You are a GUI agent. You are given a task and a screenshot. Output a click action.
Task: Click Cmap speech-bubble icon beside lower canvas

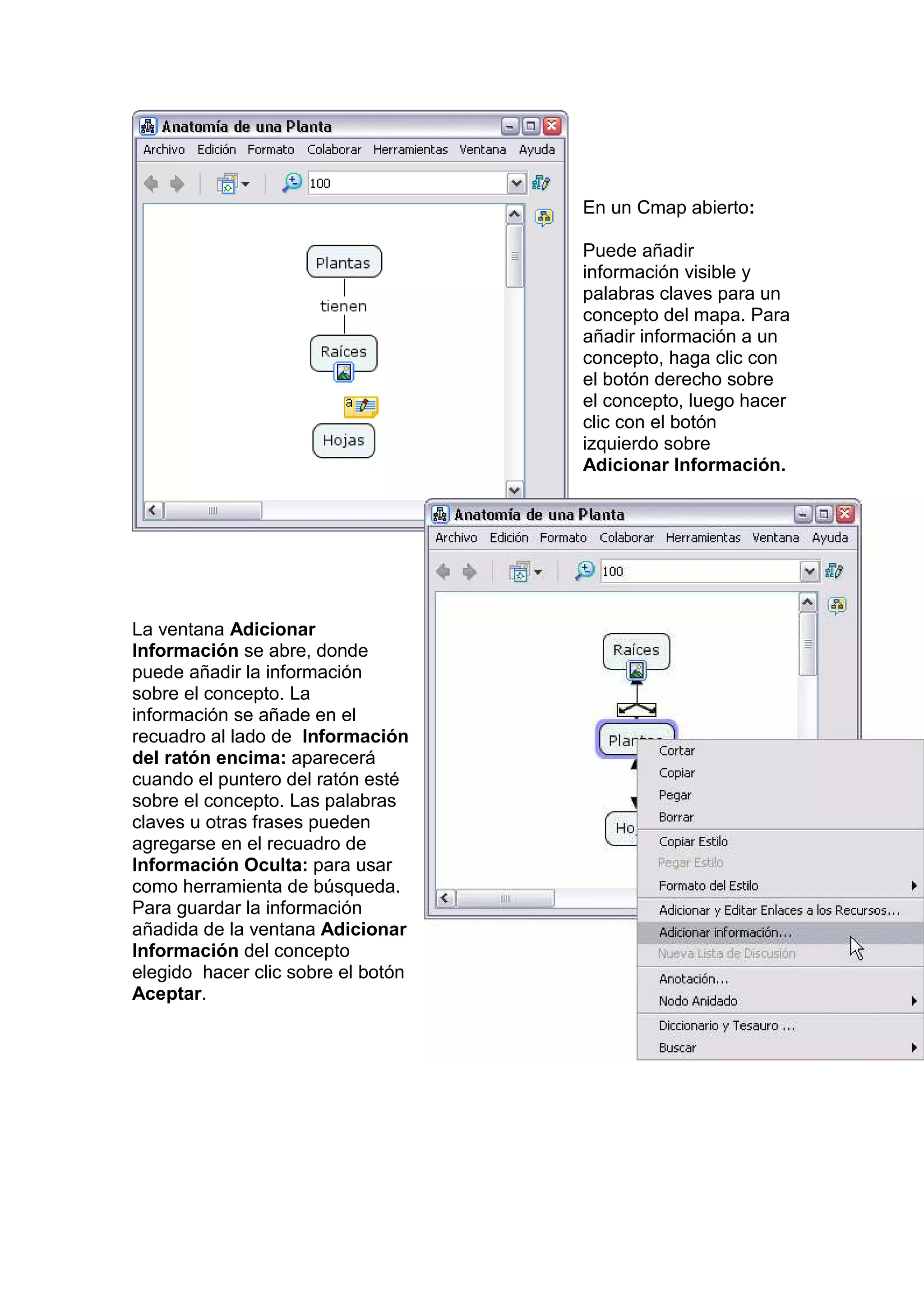point(837,605)
